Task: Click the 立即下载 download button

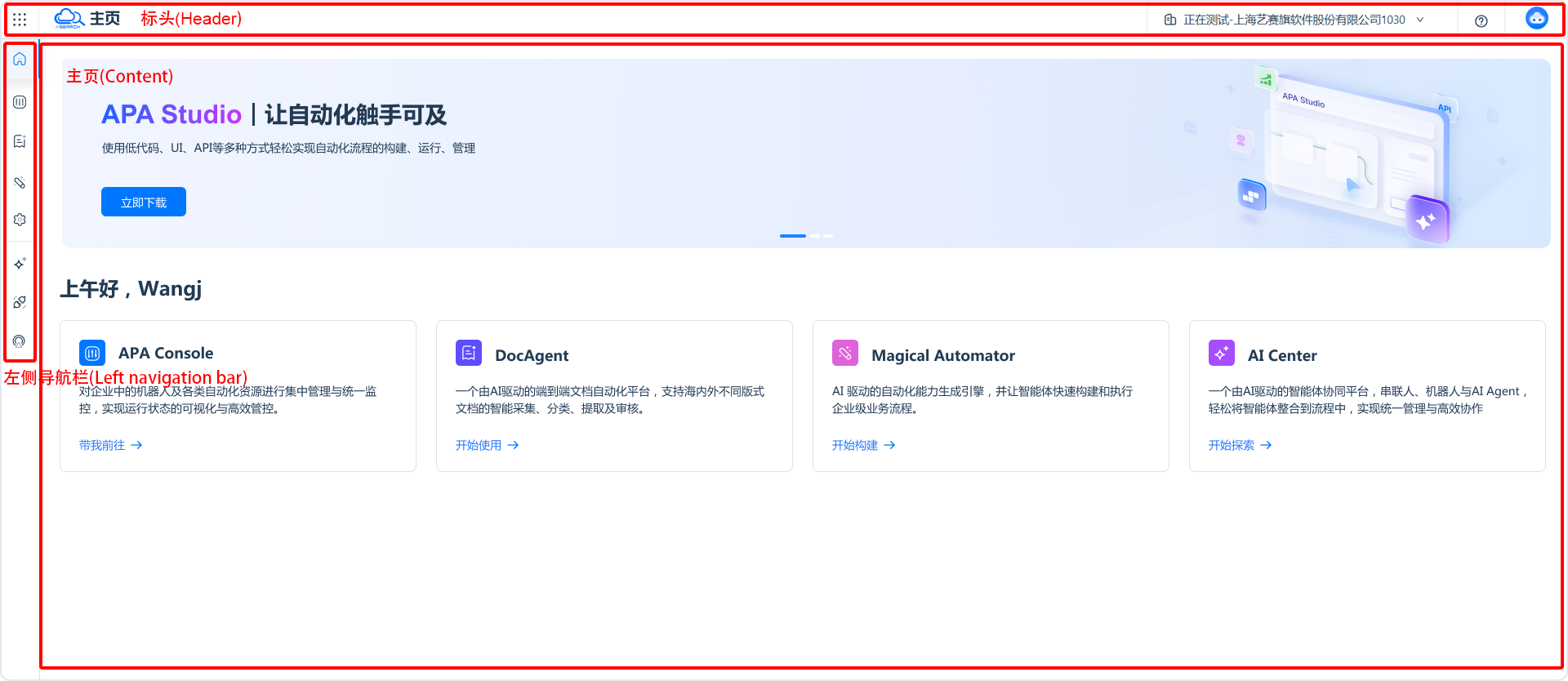Action: pos(144,202)
